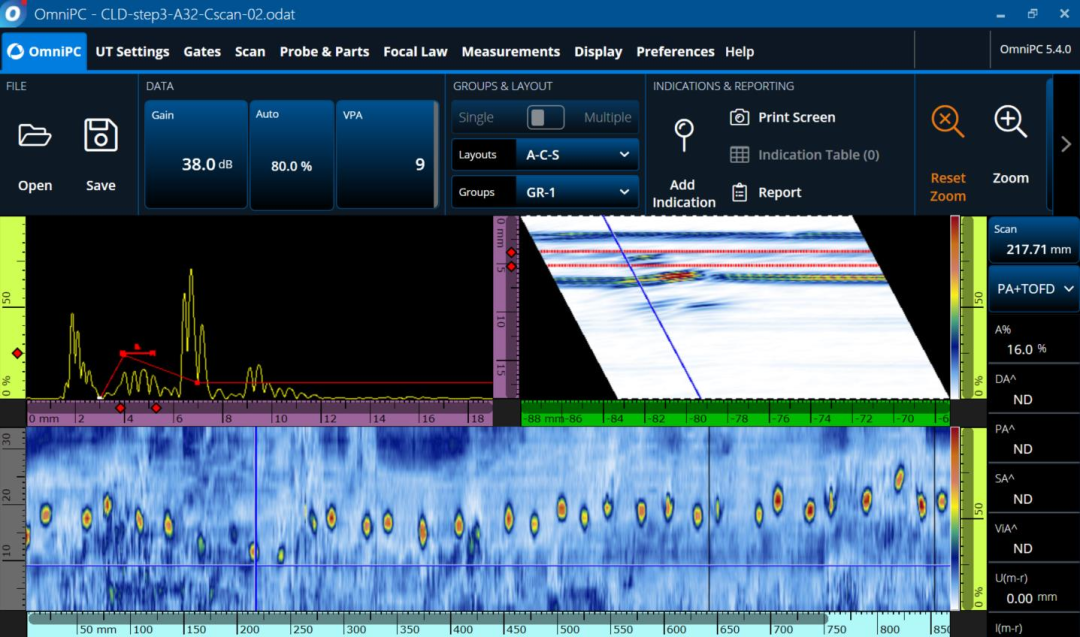Click the ViA^ ND reading
Viewport: 1080px width, 637px height.
1033,539
